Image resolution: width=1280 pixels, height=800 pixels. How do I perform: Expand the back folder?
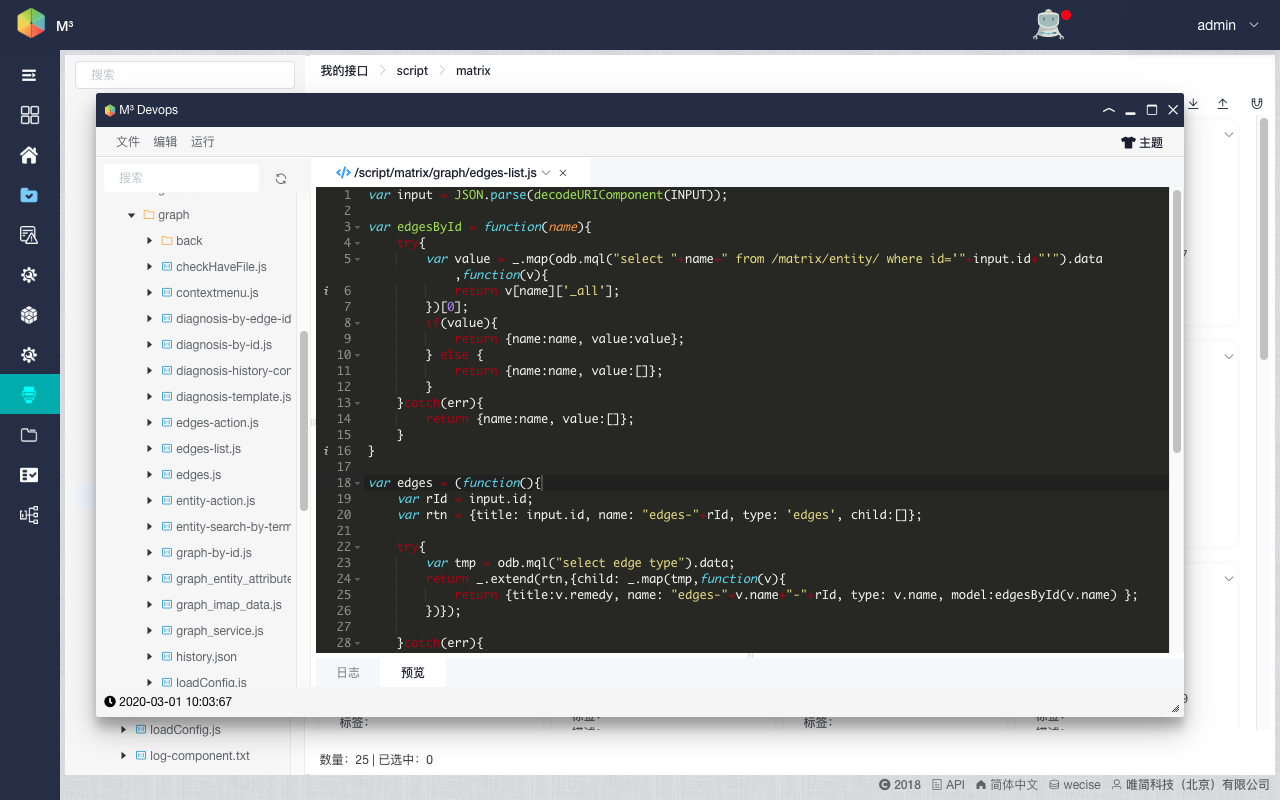click(149, 241)
